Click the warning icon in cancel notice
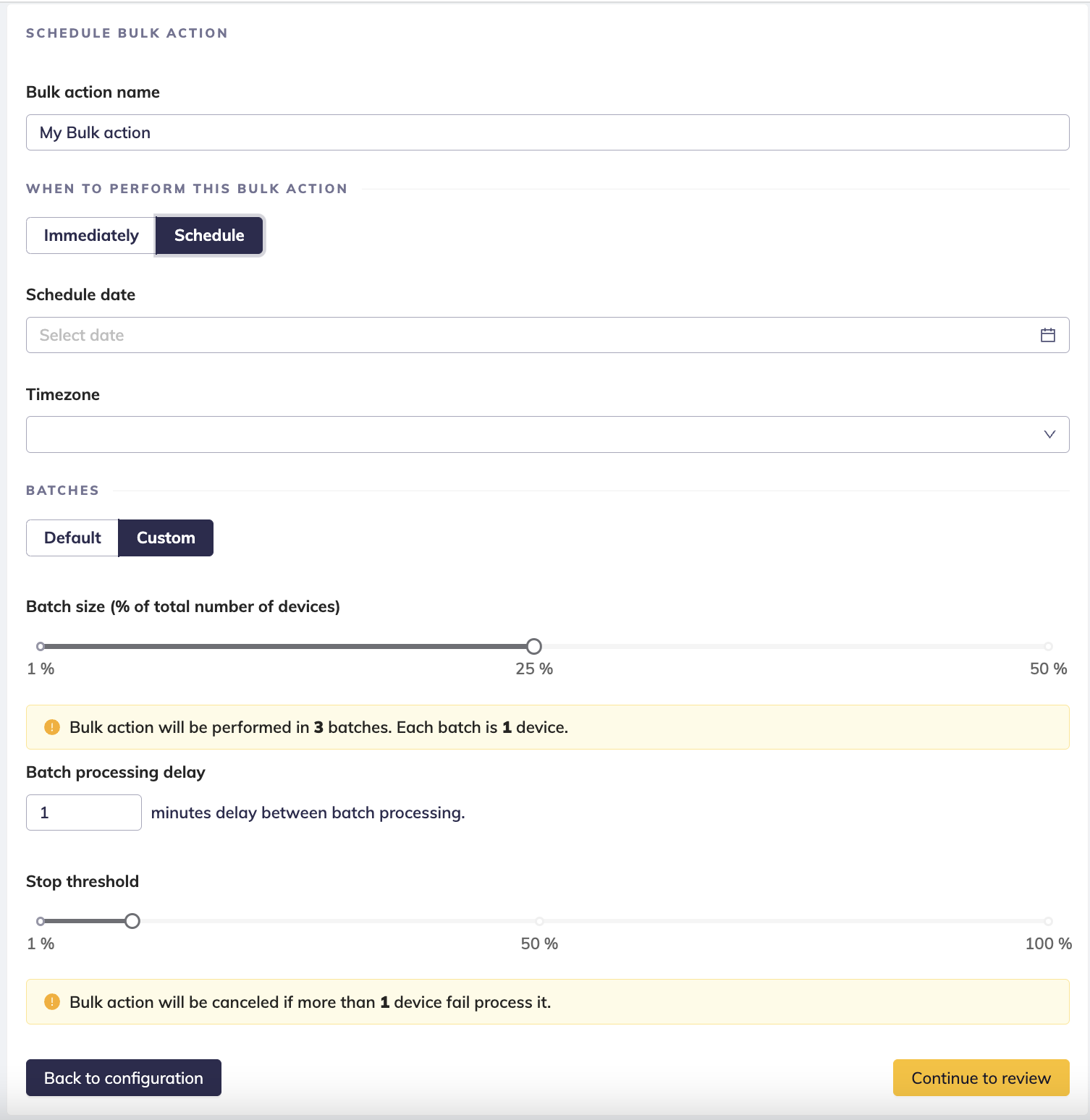This screenshot has width=1090, height=1120. tap(52, 1002)
